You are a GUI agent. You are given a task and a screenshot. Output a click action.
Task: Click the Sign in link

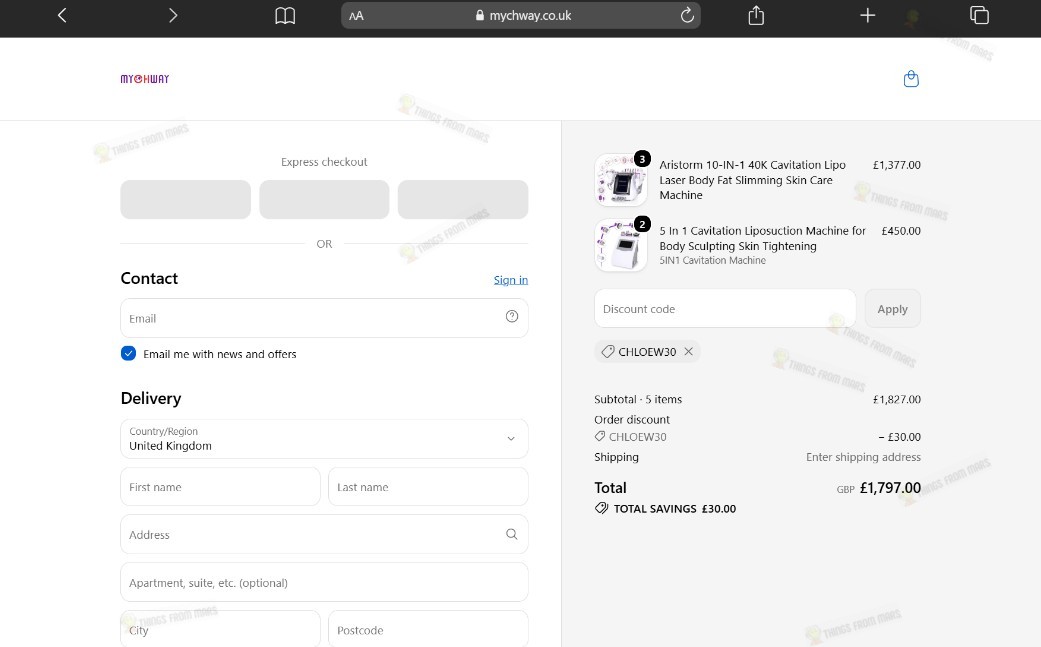511,280
